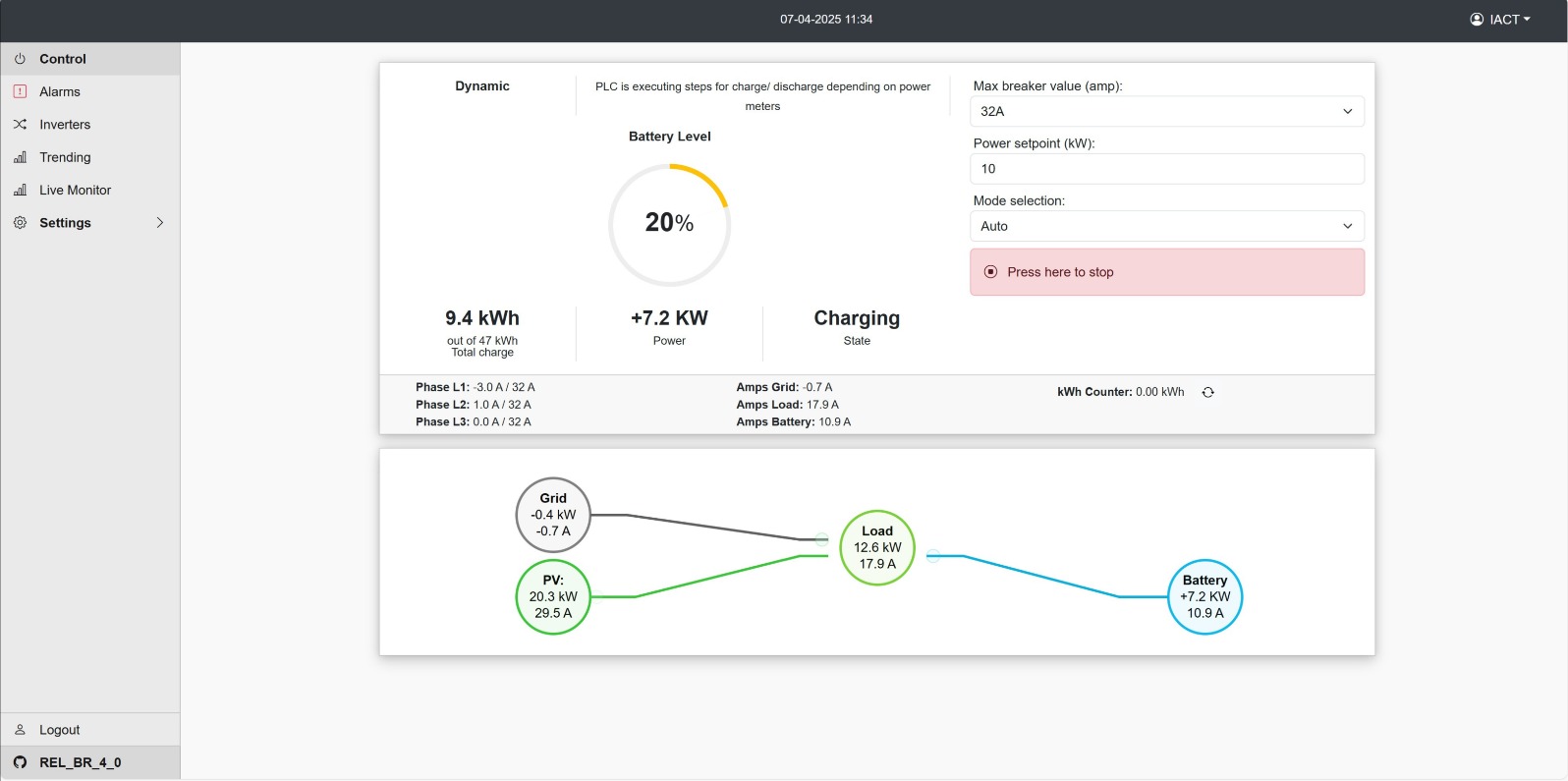
Task: Click the Settings gear icon
Action: coord(20,223)
